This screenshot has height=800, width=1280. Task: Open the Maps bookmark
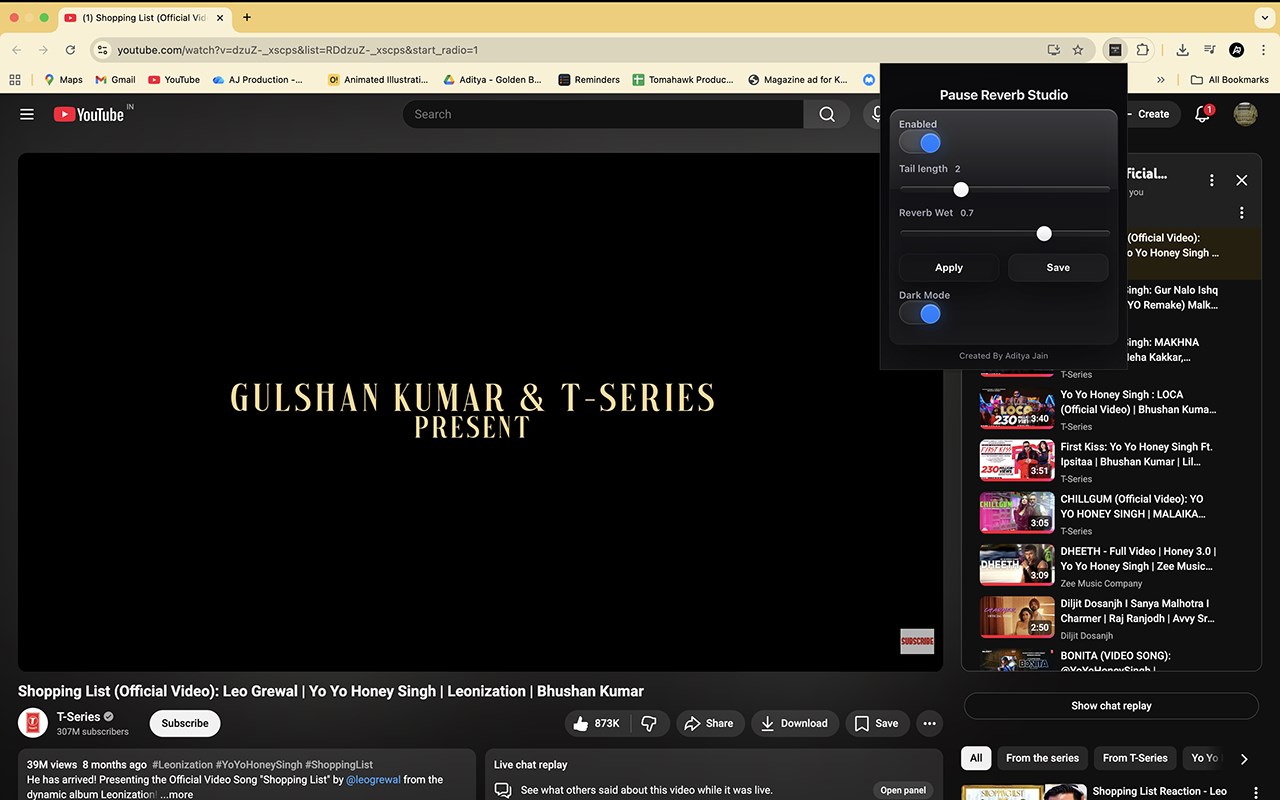pos(63,80)
